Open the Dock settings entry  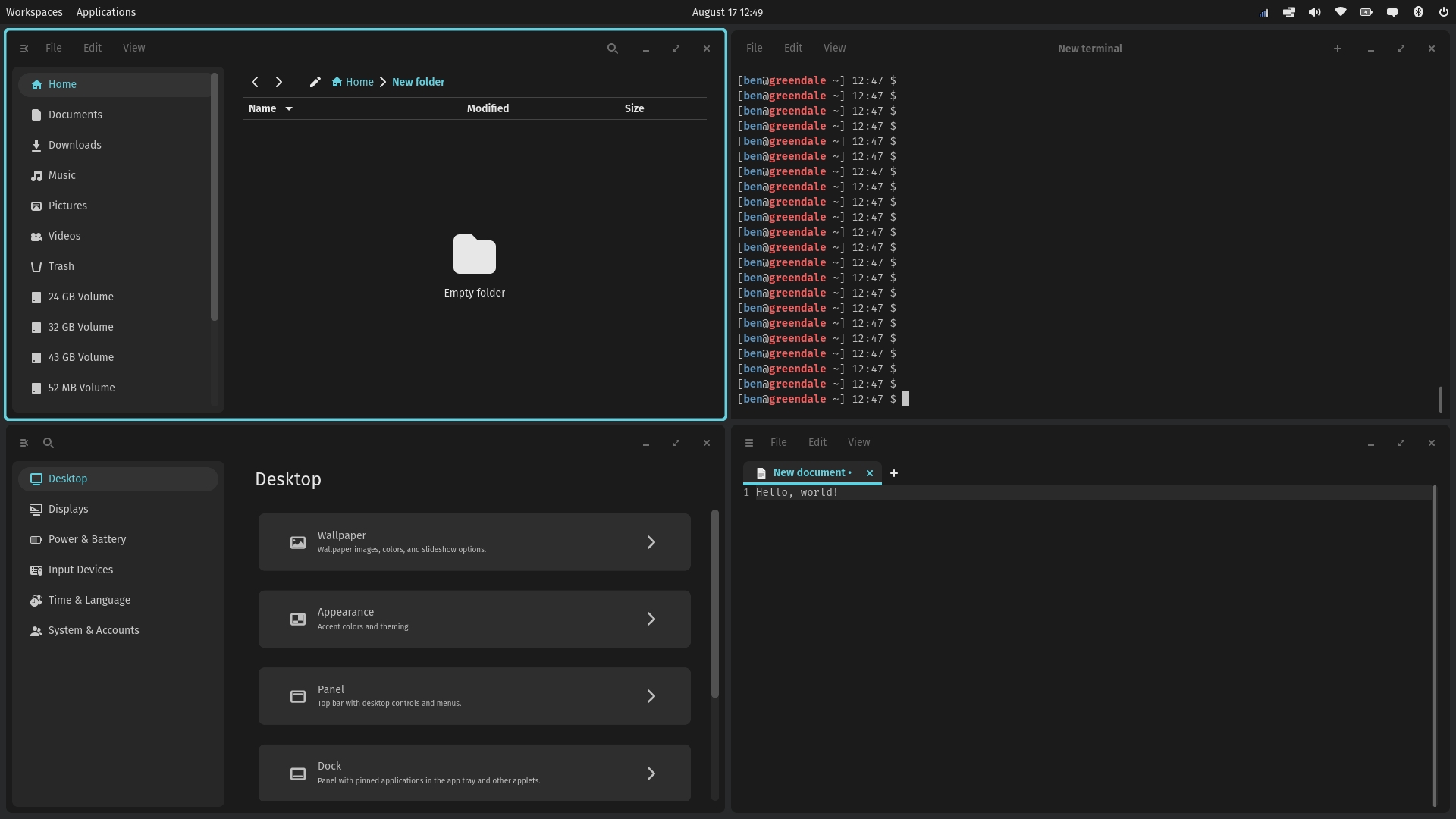(474, 773)
